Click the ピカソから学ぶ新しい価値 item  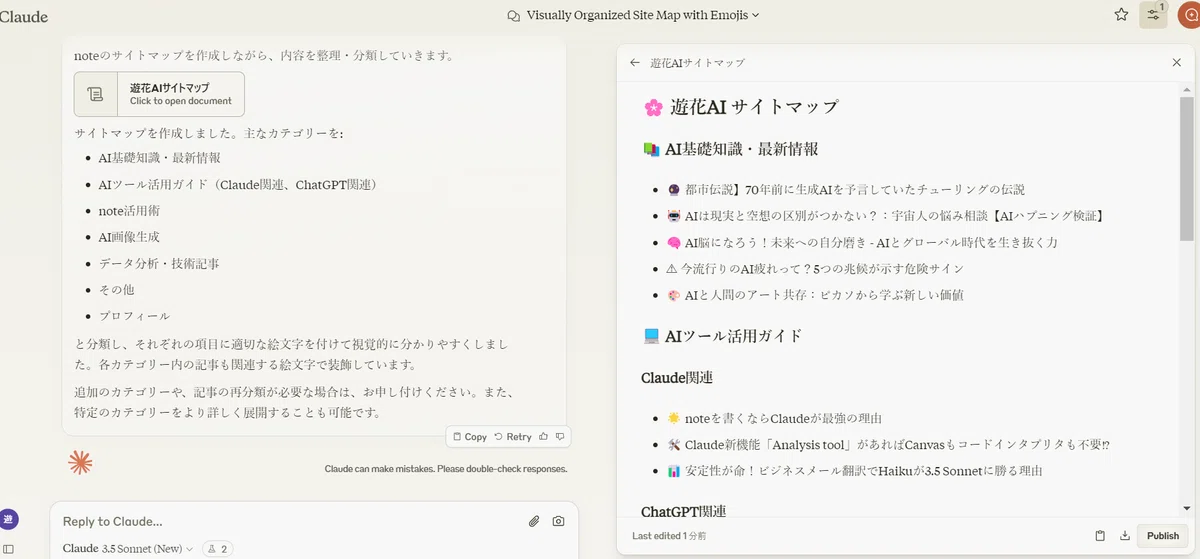click(814, 295)
